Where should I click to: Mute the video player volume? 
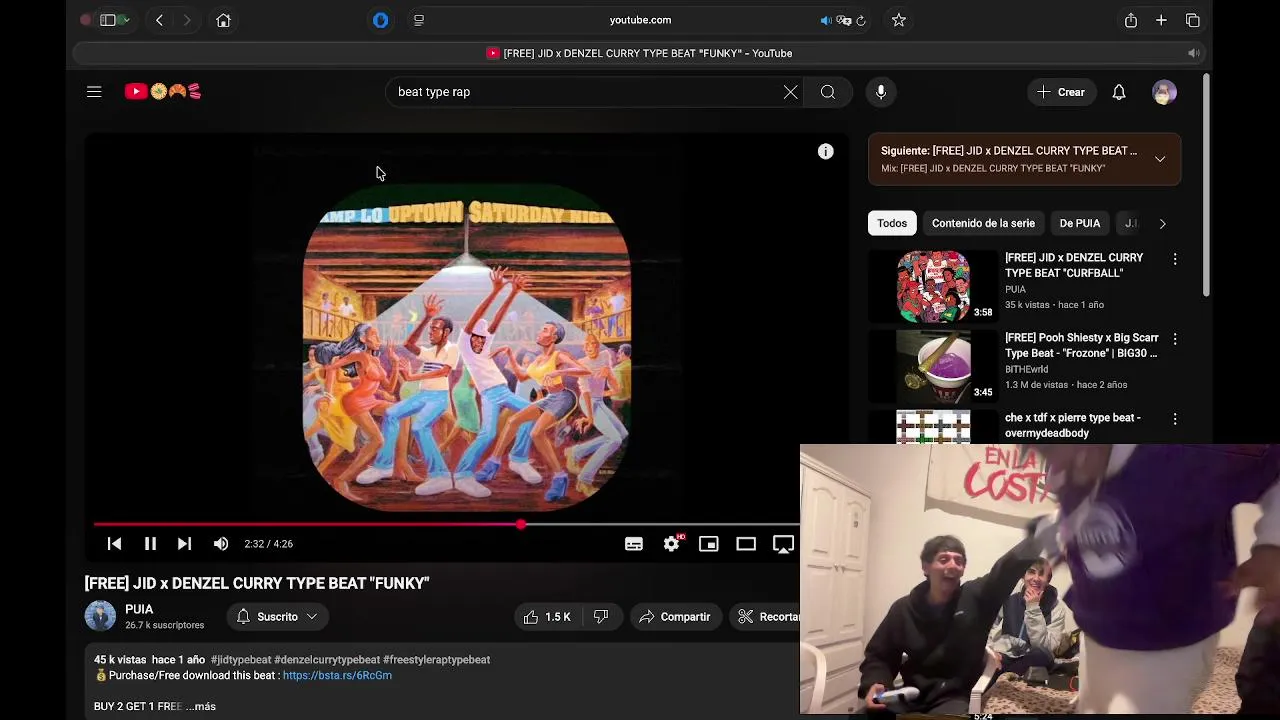tap(221, 544)
